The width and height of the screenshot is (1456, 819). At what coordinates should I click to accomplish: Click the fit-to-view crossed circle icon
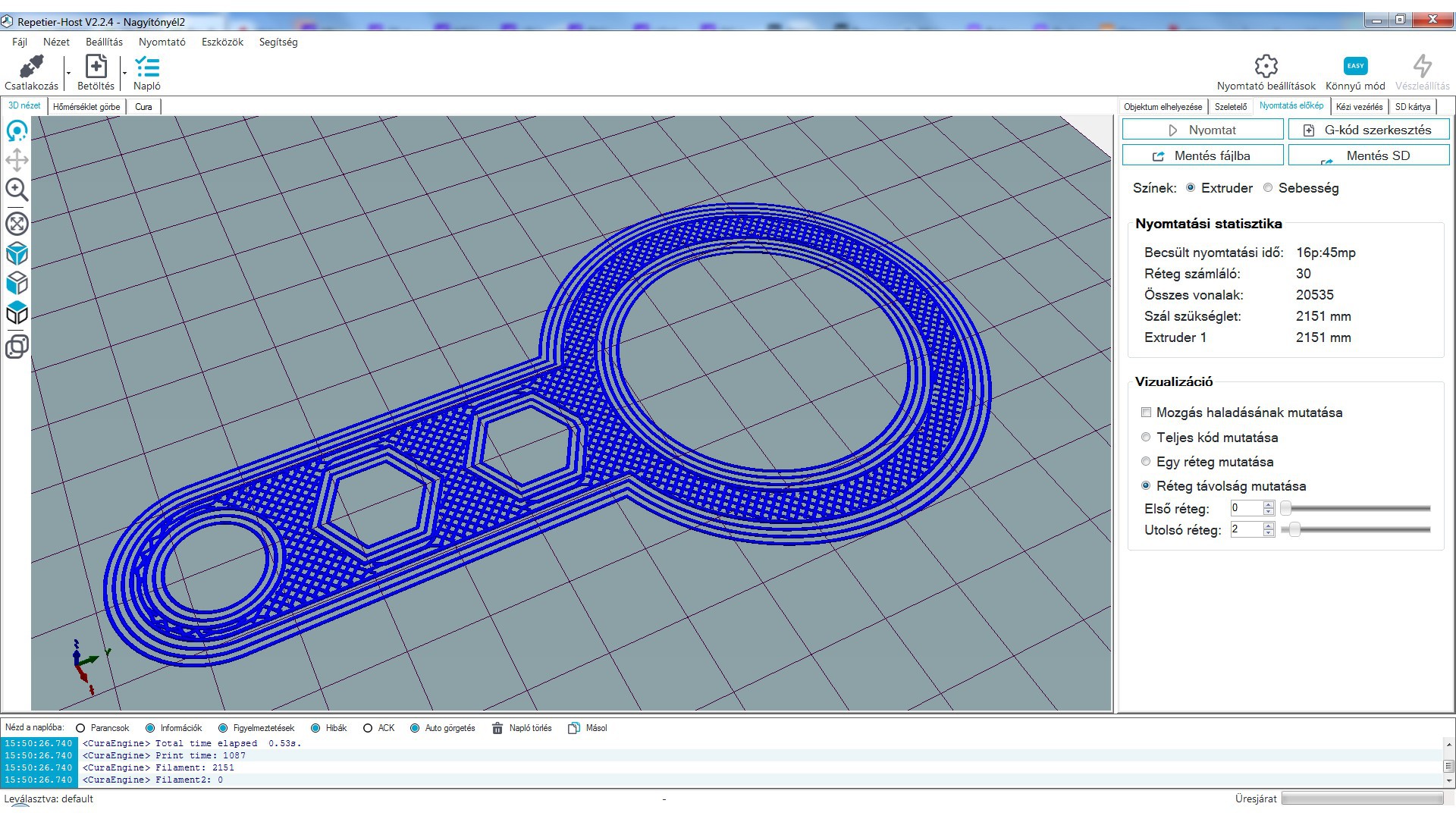(x=17, y=224)
